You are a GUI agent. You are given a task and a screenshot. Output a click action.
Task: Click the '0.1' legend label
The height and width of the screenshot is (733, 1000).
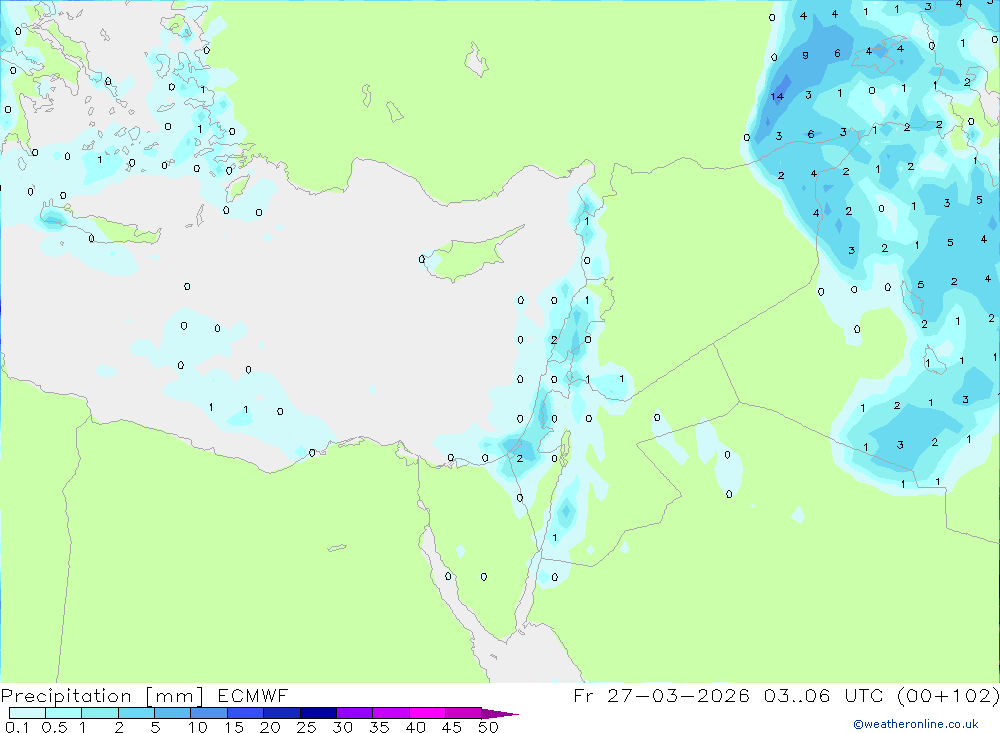point(17,727)
